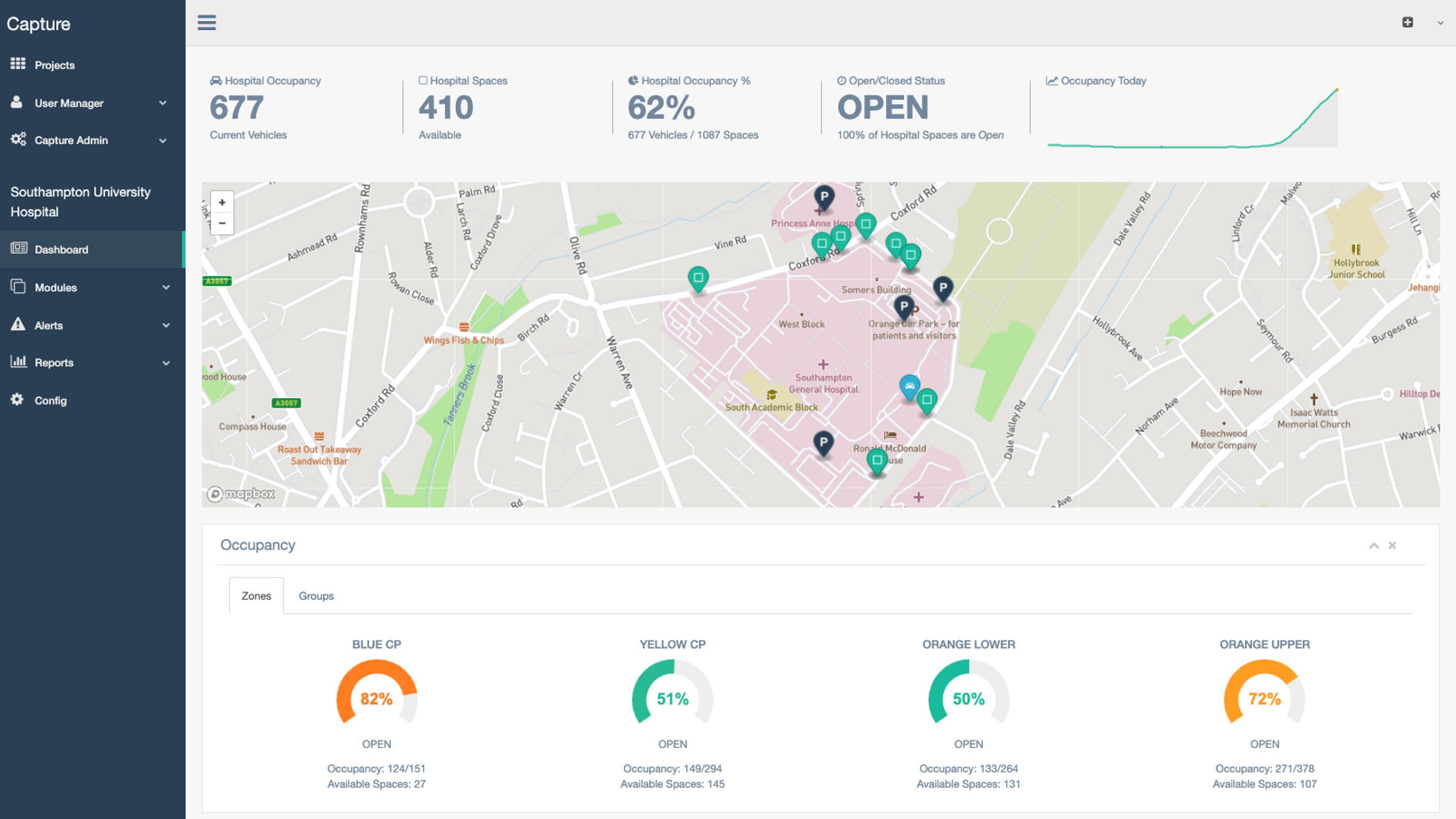Image resolution: width=1456 pixels, height=819 pixels.
Task: Zoom in on the map
Action: pyautogui.click(x=222, y=202)
